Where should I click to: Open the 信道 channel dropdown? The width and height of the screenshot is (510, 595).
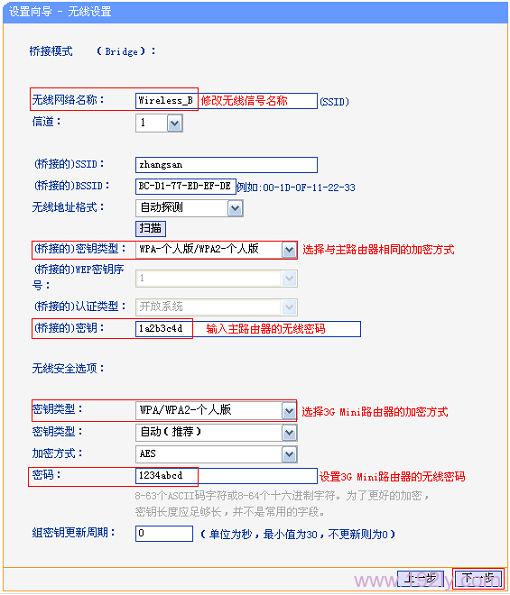click(159, 123)
